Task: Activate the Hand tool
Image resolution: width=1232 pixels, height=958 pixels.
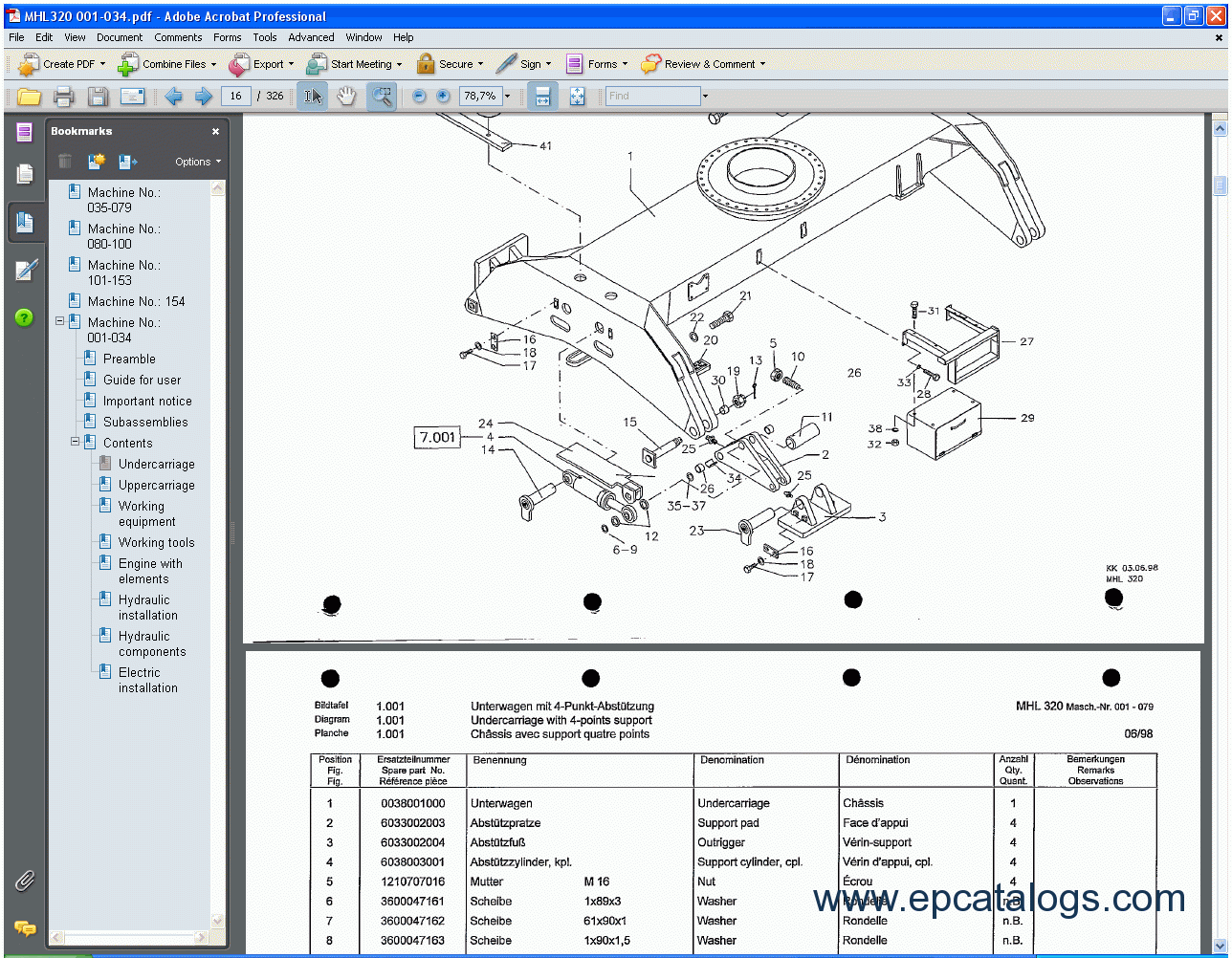Action: click(x=346, y=96)
